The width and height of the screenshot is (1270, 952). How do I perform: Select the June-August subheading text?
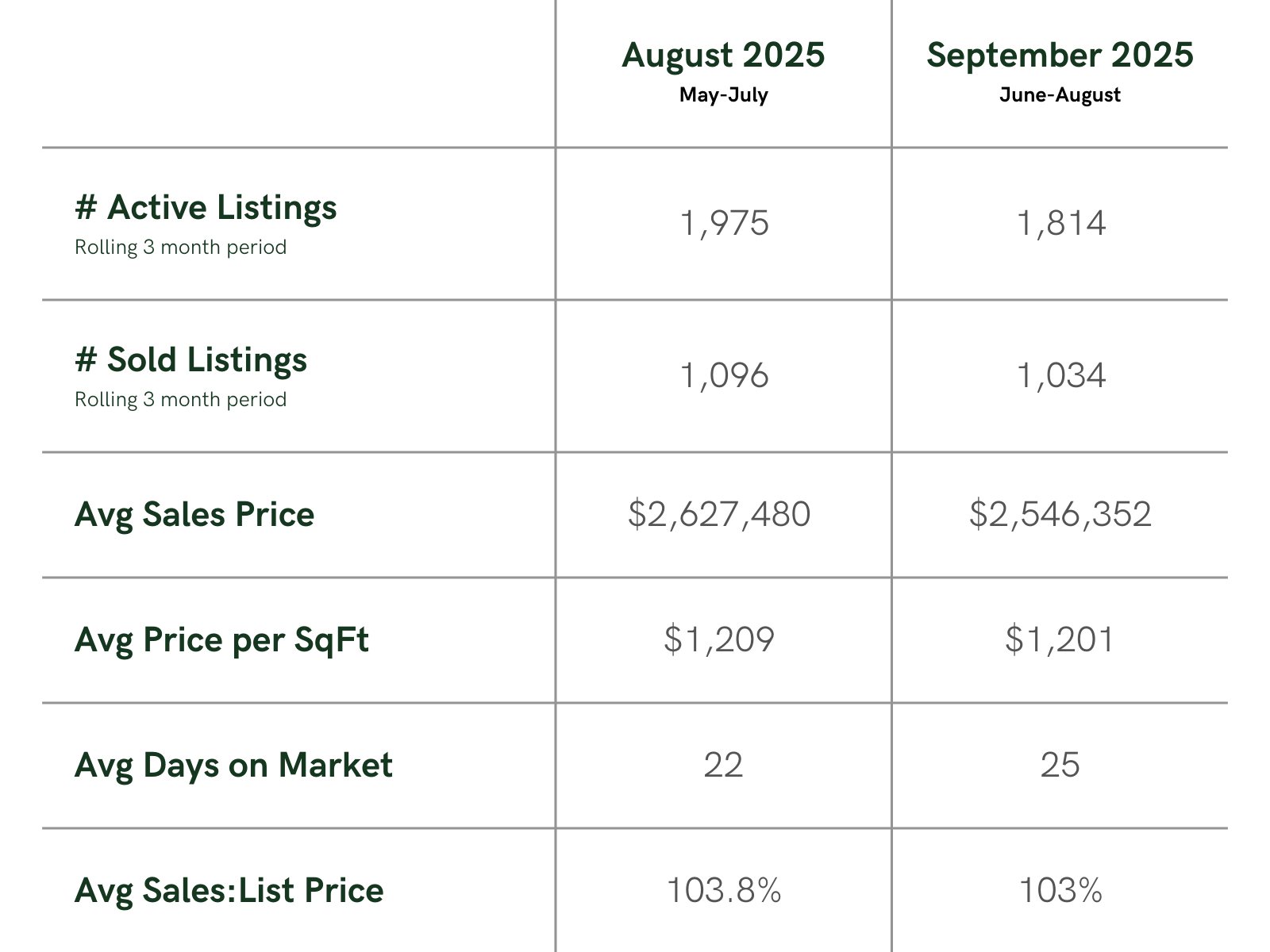coord(1060,95)
